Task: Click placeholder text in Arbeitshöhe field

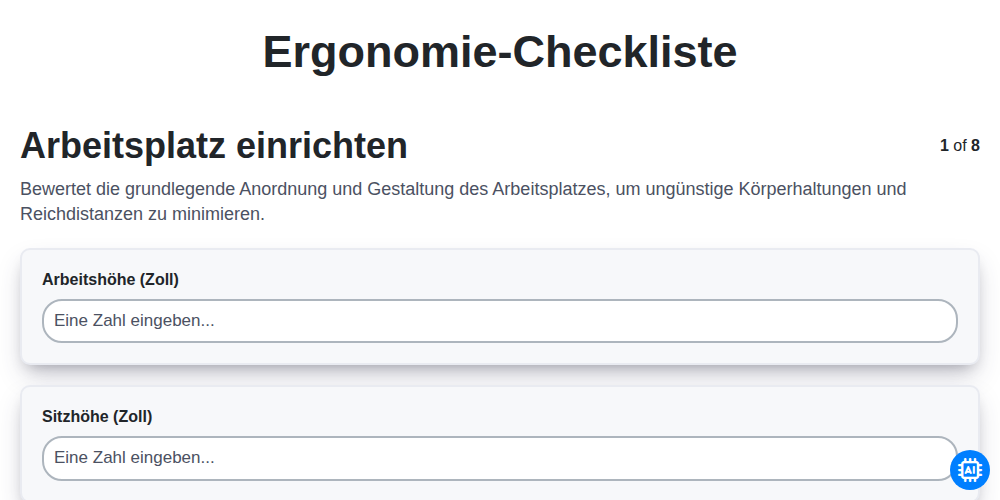Action: 134,321
